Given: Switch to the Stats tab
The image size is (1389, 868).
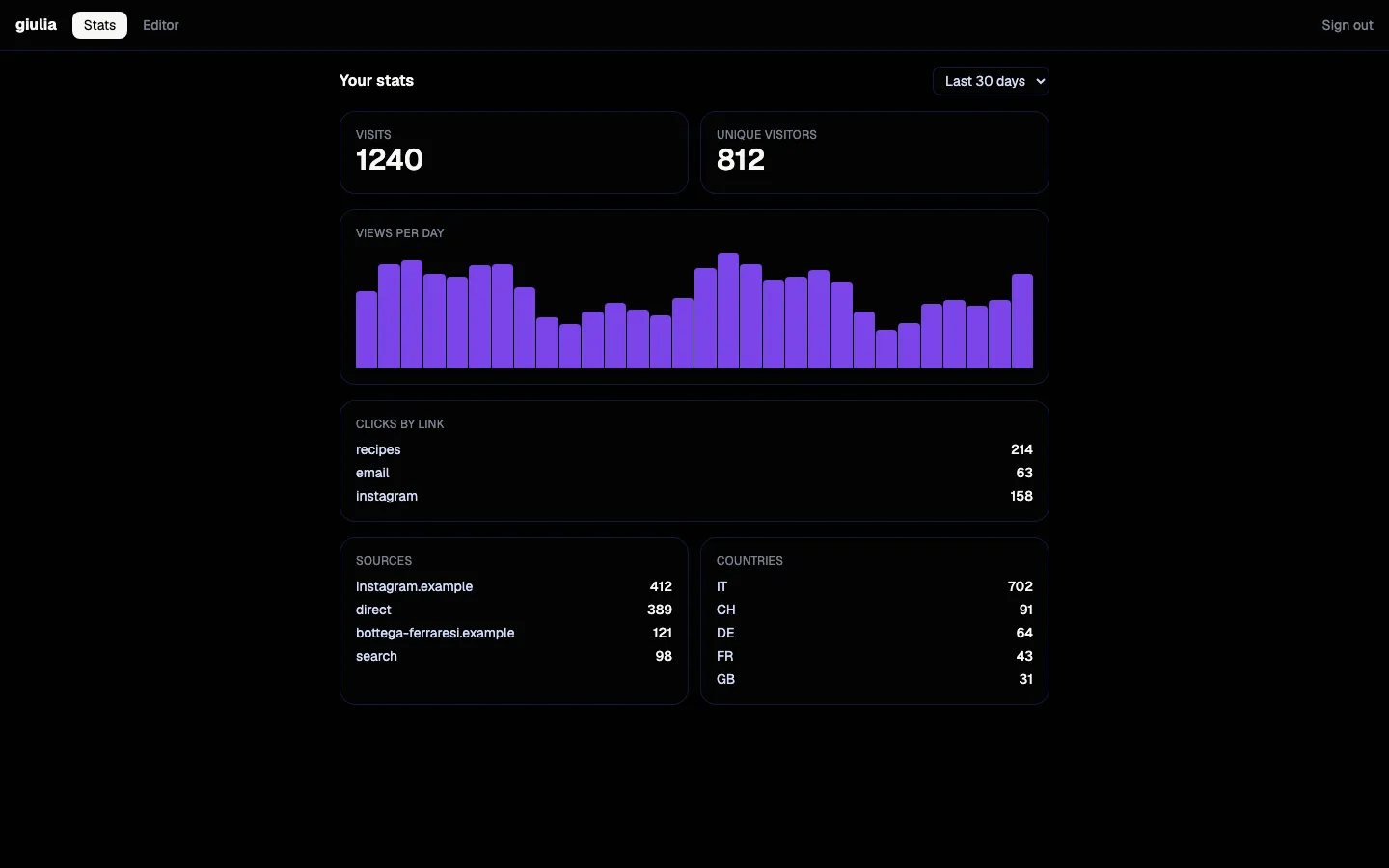Looking at the screenshot, I should (99, 25).
